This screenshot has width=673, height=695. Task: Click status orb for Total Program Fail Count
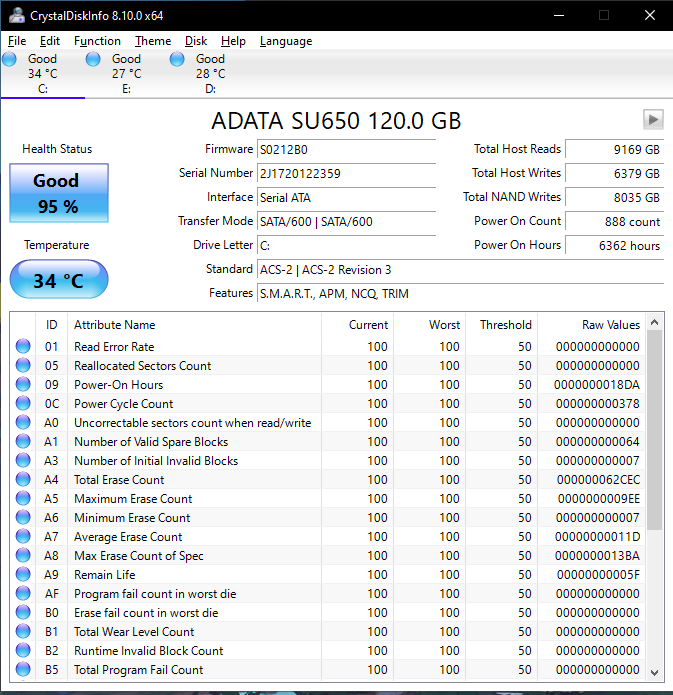[x=23, y=669]
